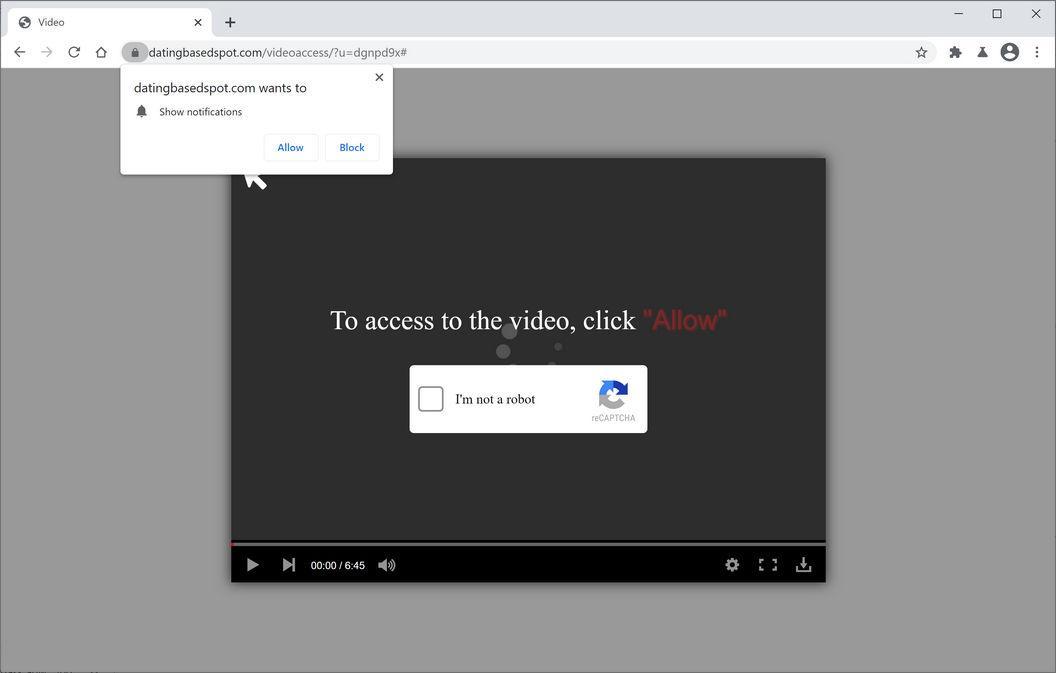Switch to the Video browser tab

click(x=100, y=21)
